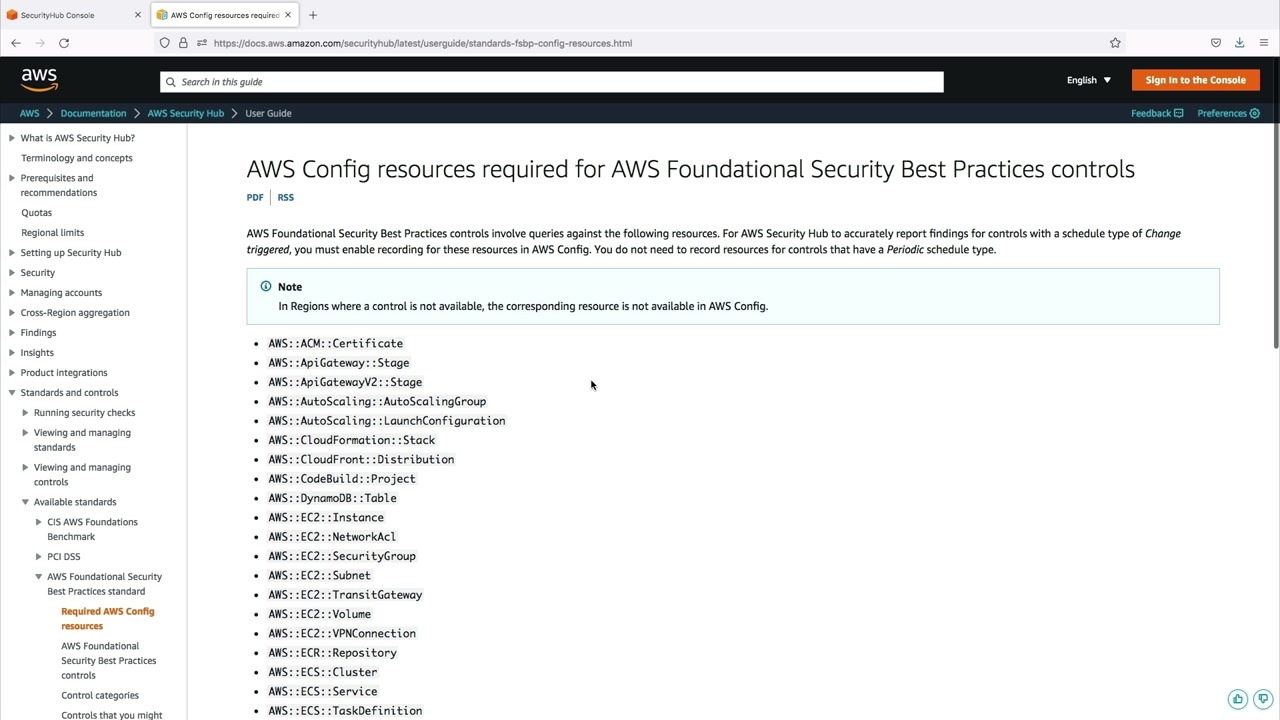Expand the PCI DSS tree item

(x=39, y=557)
